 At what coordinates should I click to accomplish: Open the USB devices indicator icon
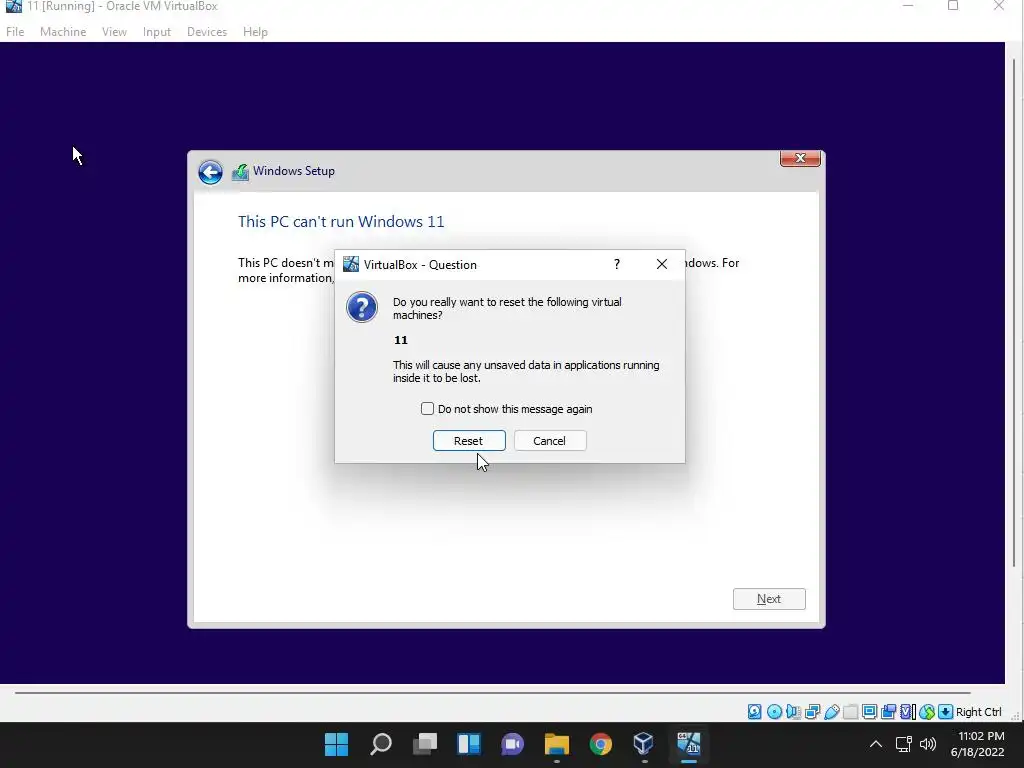(x=831, y=712)
